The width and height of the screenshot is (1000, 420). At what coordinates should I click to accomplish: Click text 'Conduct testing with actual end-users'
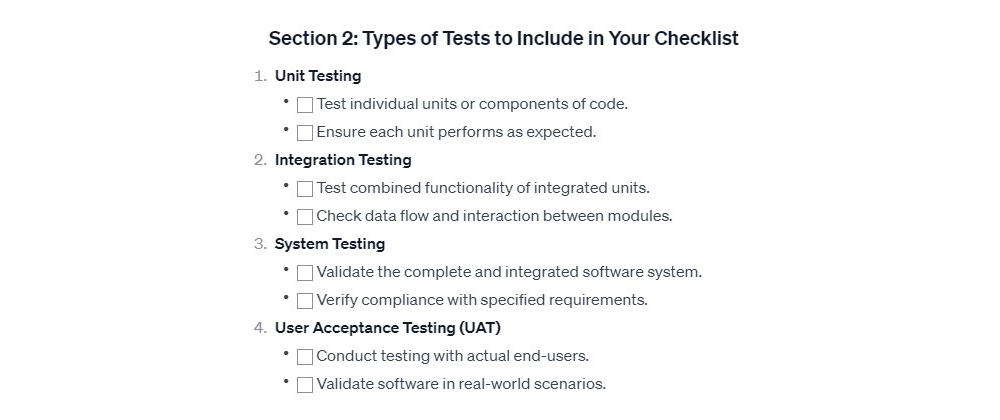point(453,356)
